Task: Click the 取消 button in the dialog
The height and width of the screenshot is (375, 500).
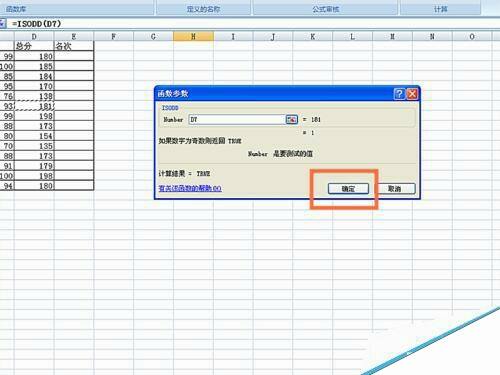Action: click(x=395, y=189)
